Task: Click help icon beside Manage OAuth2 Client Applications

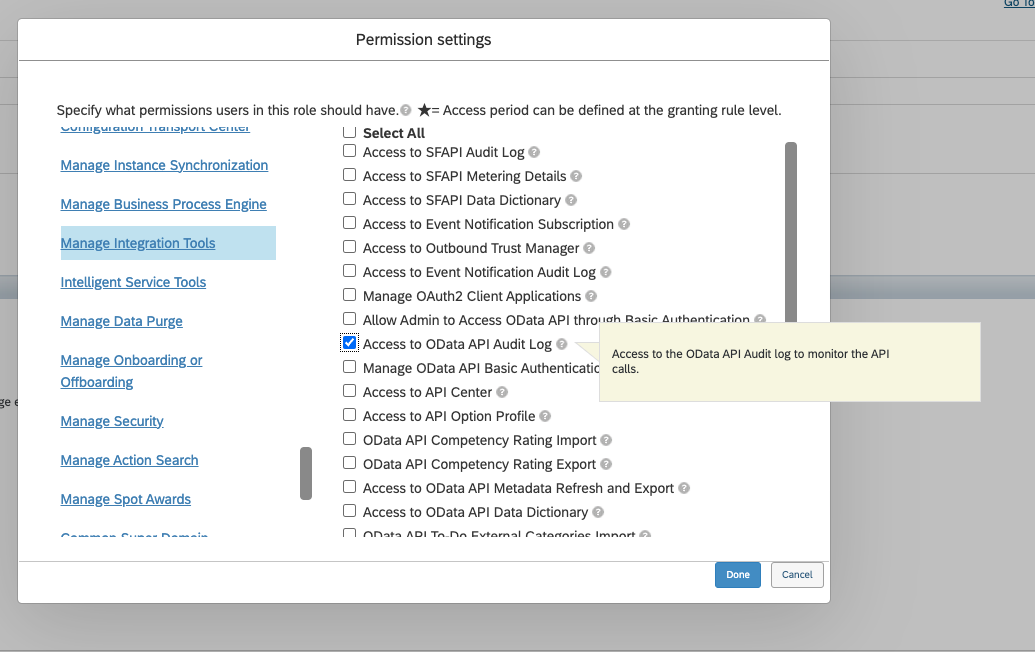Action: pyautogui.click(x=591, y=297)
